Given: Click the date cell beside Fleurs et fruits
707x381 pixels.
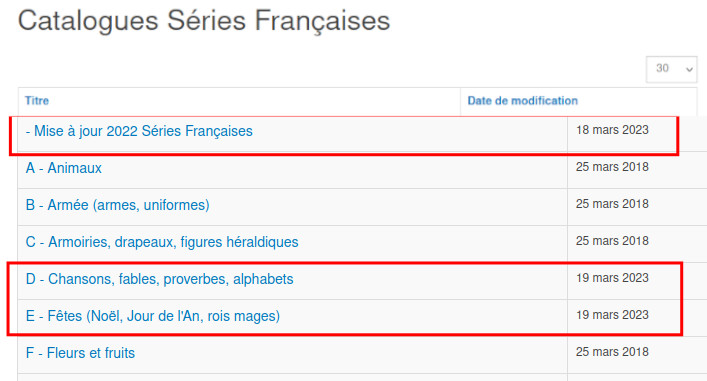Looking at the screenshot, I should pos(612,352).
